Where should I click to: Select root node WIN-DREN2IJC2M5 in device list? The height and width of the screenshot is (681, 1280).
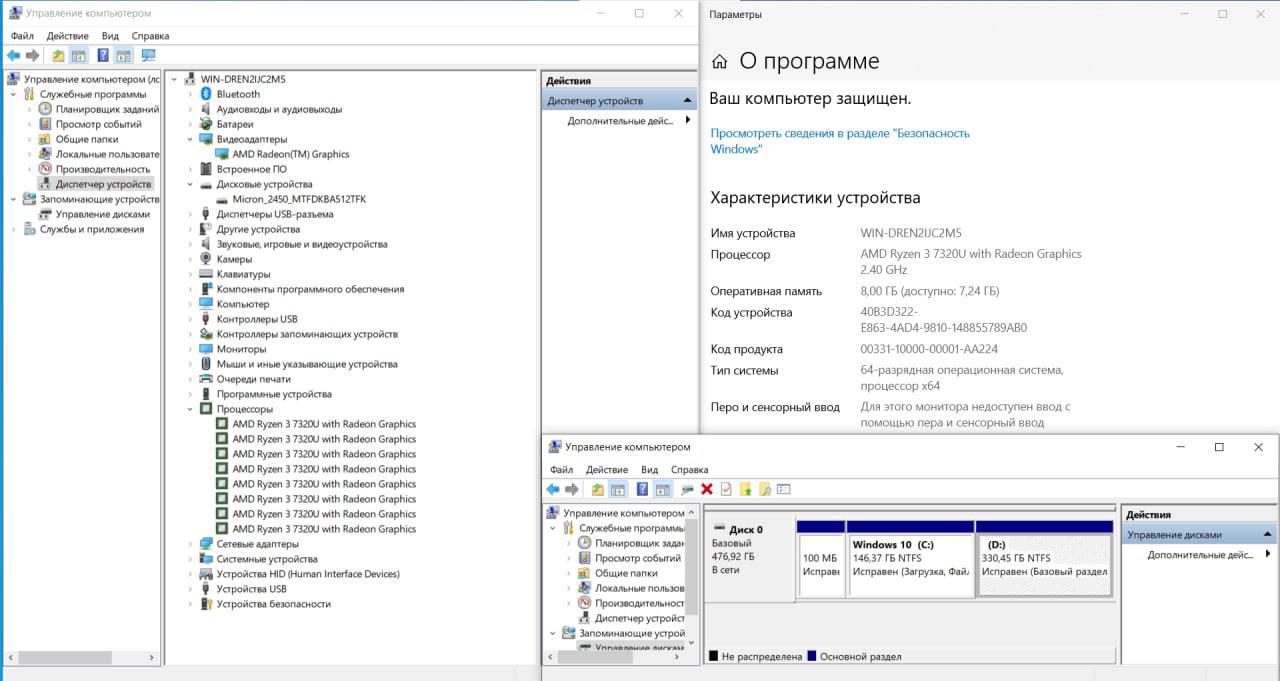pyautogui.click(x=243, y=79)
